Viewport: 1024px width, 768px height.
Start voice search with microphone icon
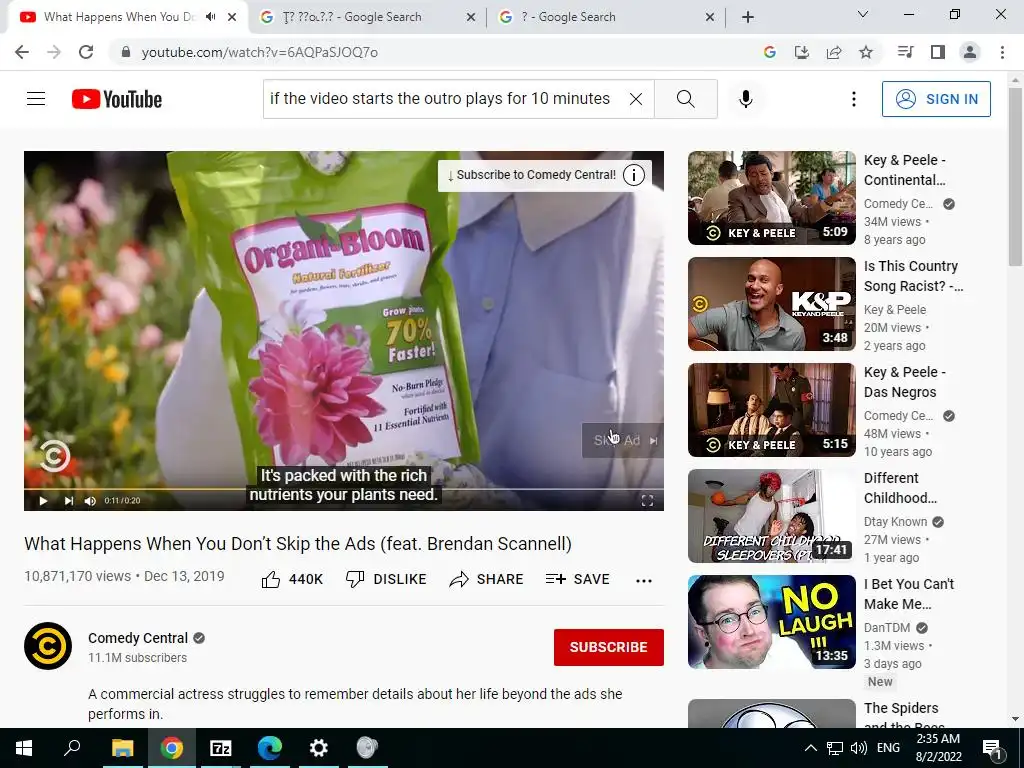click(746, 99)
